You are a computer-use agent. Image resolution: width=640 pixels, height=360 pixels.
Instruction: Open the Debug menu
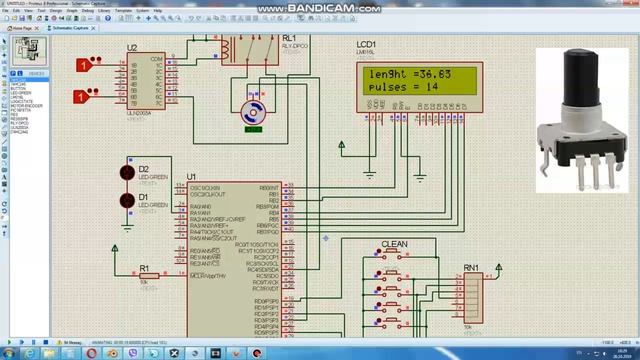click(x=88, y=11)
